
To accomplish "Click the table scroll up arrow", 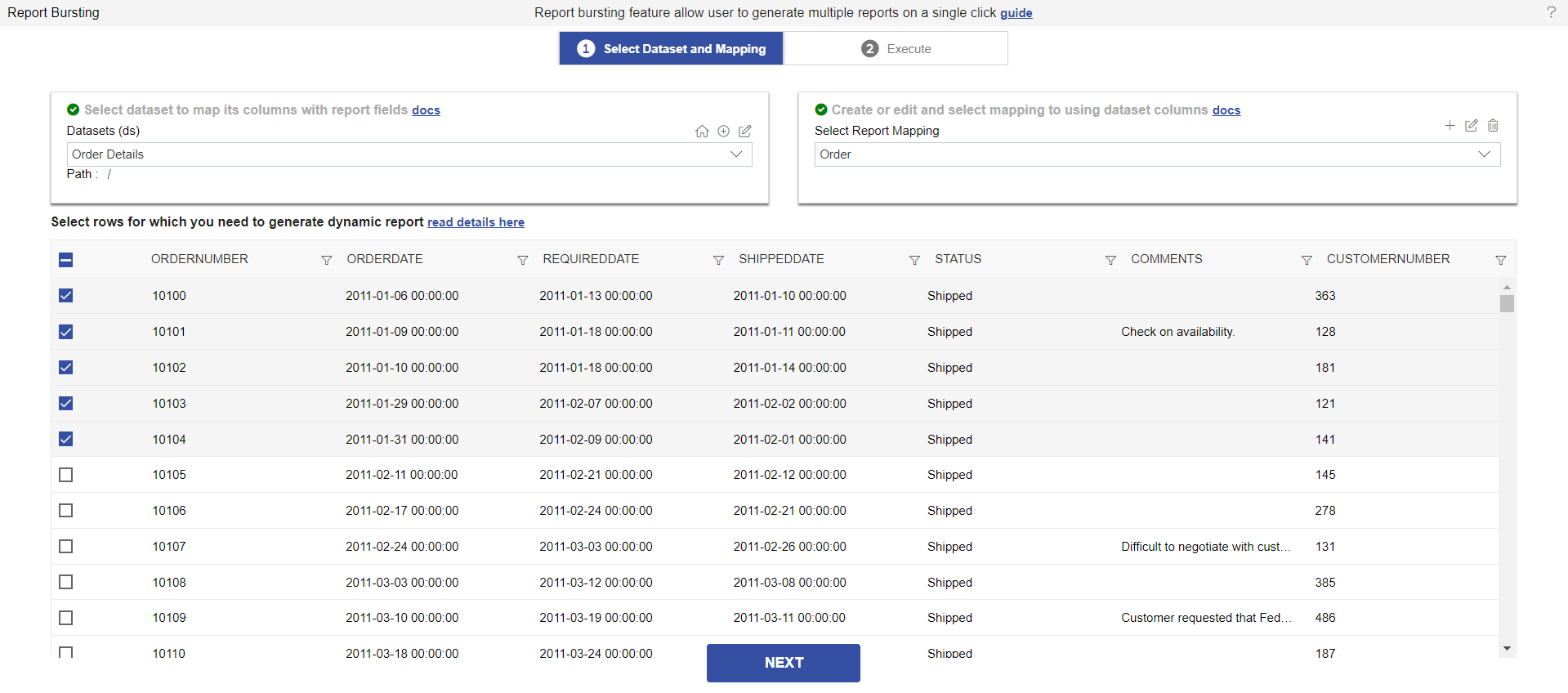I will click(x=1507, y=287).
